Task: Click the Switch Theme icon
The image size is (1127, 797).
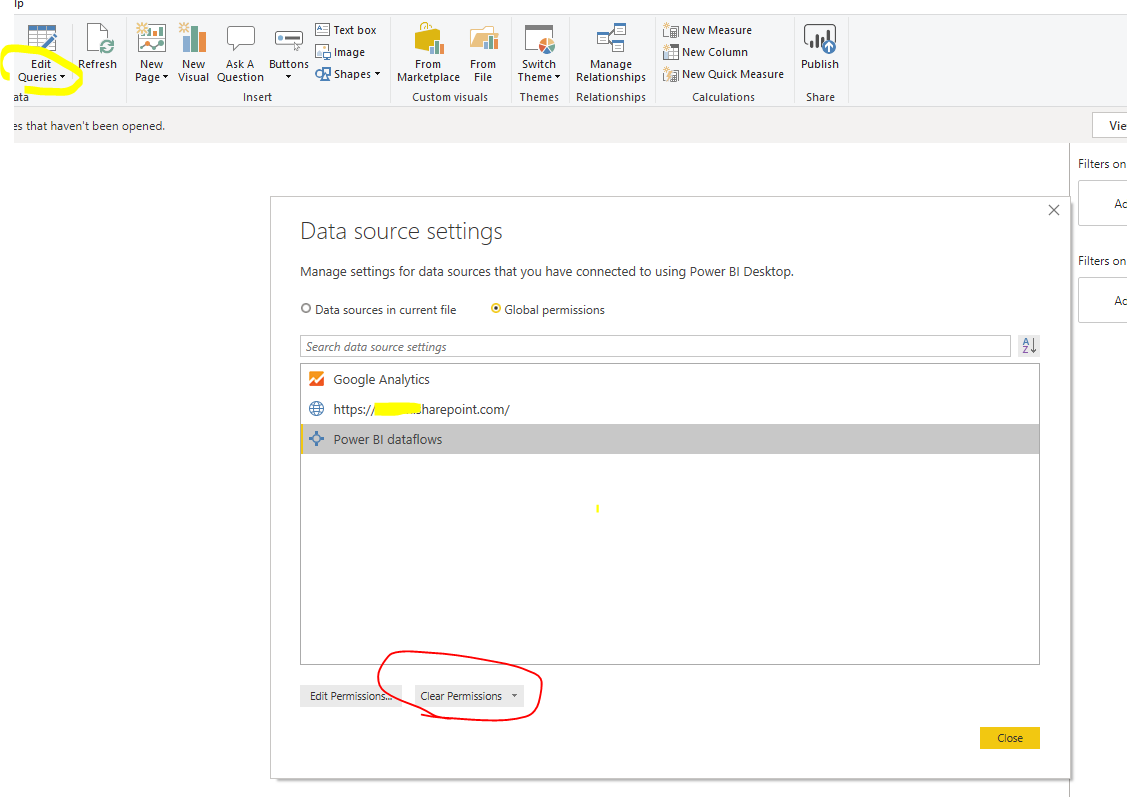Action: coord(539,40)
